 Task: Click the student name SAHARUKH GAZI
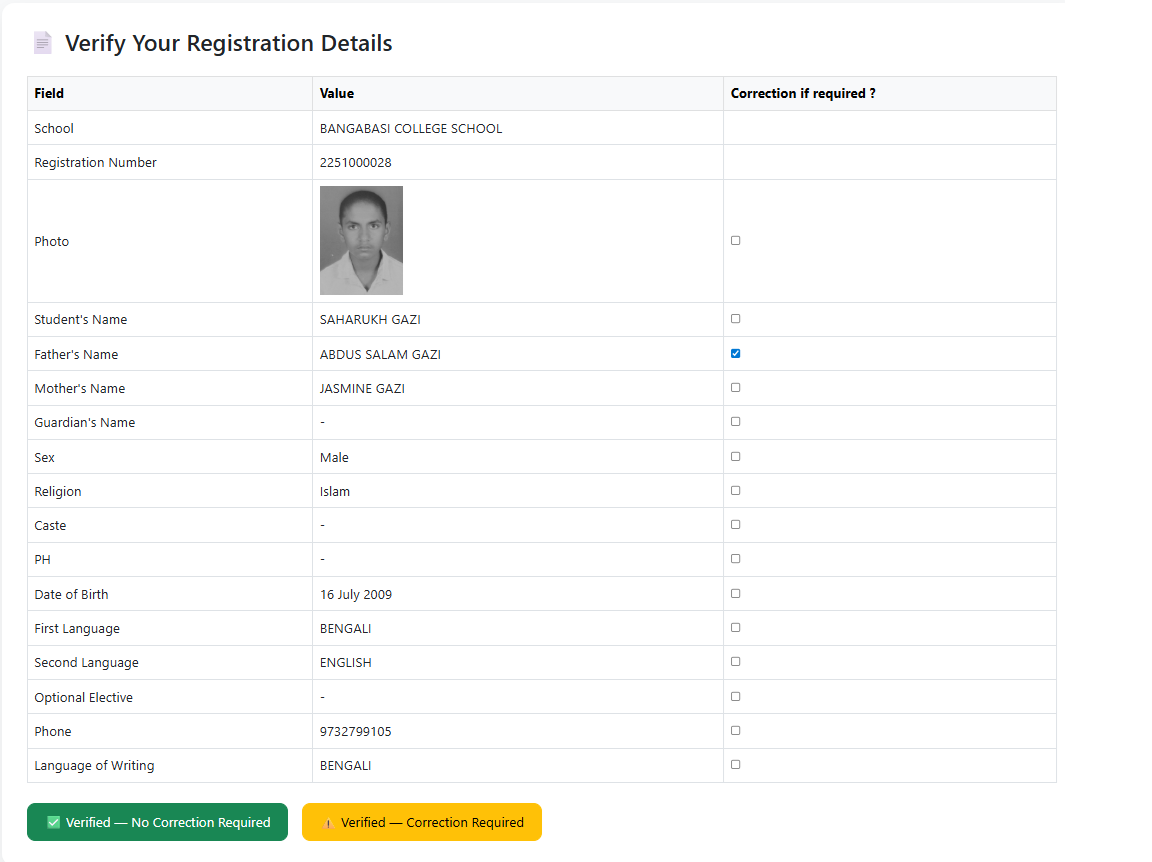370,320
